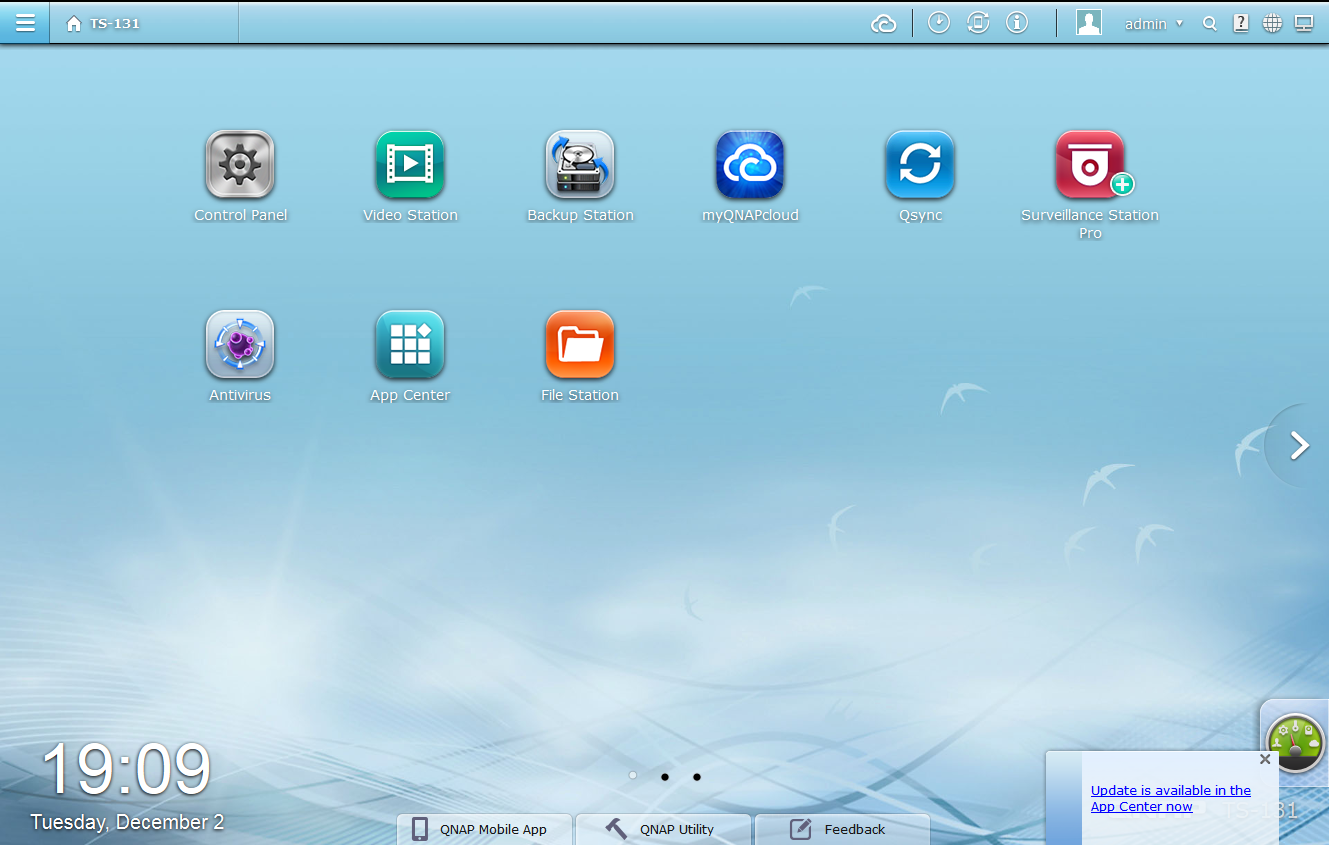Click the 'Tuesday, December 2' date text
The image size is (1329, 845).
point(127,822)
